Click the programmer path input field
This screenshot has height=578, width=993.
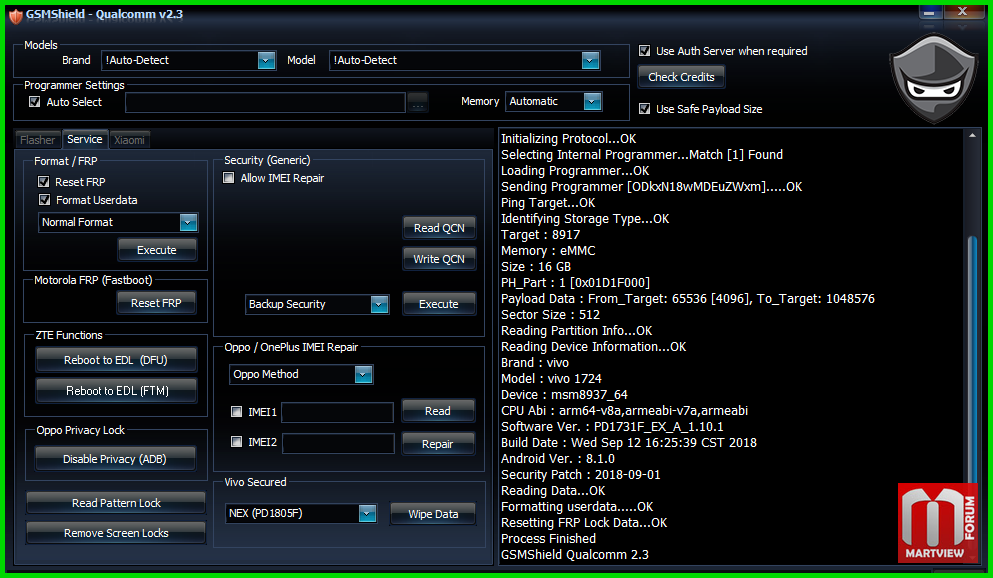click(265, 103)
